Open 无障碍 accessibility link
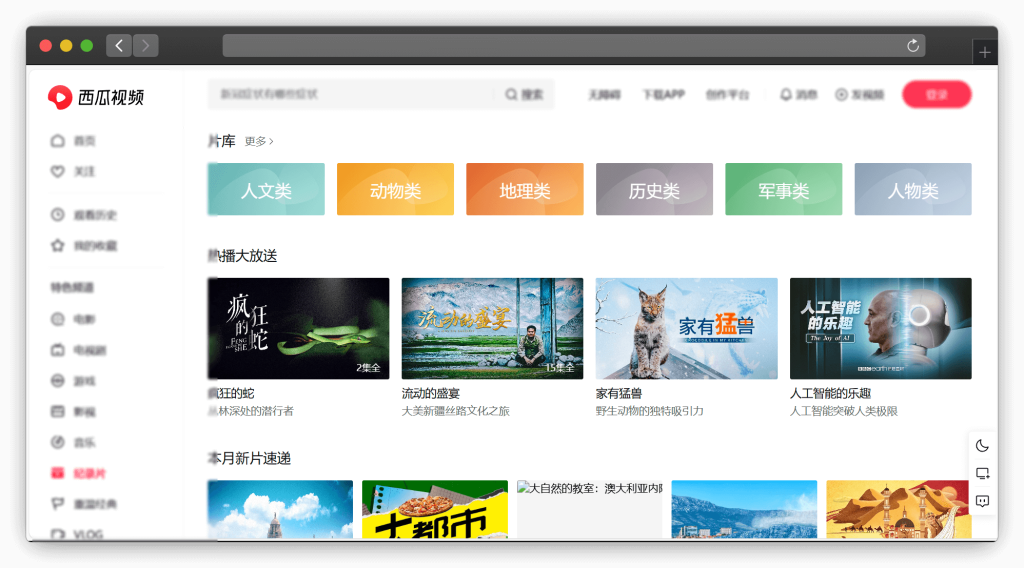This screenshot has width=1024, height=568. pyautogui.click(x=604, y=95)
